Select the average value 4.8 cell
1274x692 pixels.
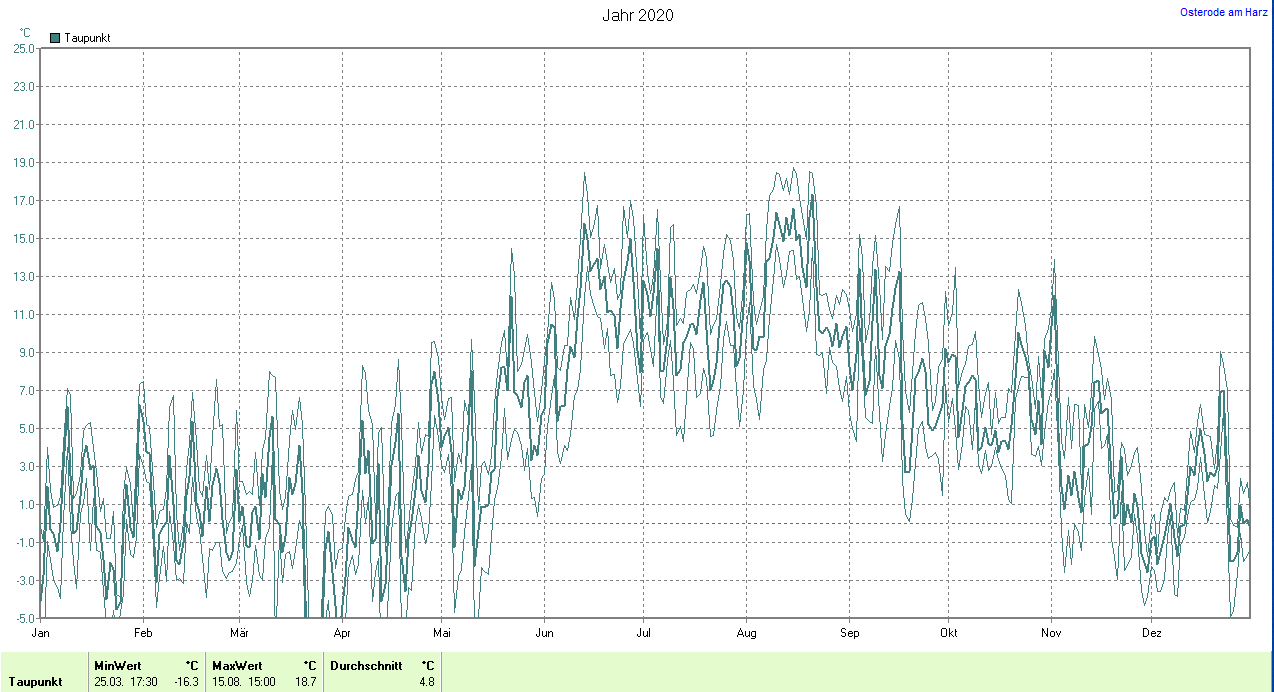click(426, 682)
